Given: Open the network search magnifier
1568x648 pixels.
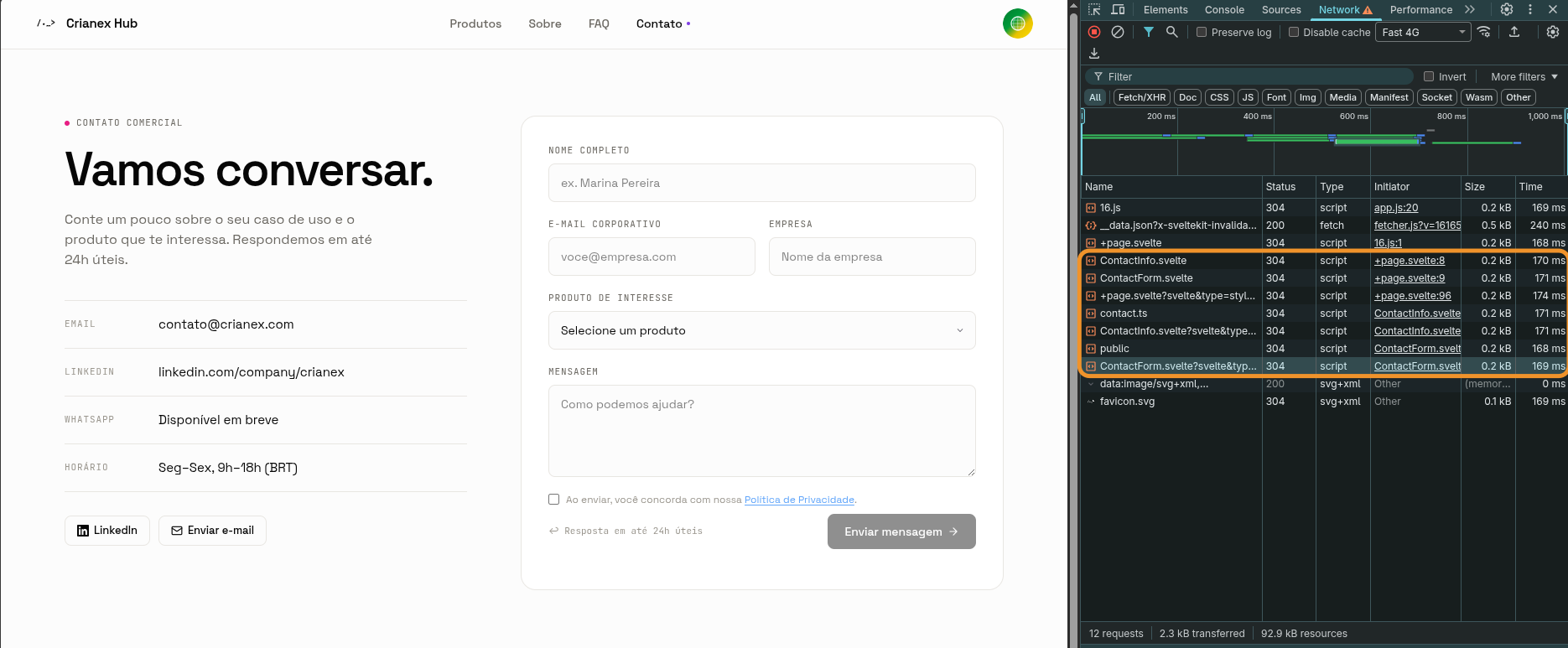Looking at the screenshot, I should (1172, 32).
